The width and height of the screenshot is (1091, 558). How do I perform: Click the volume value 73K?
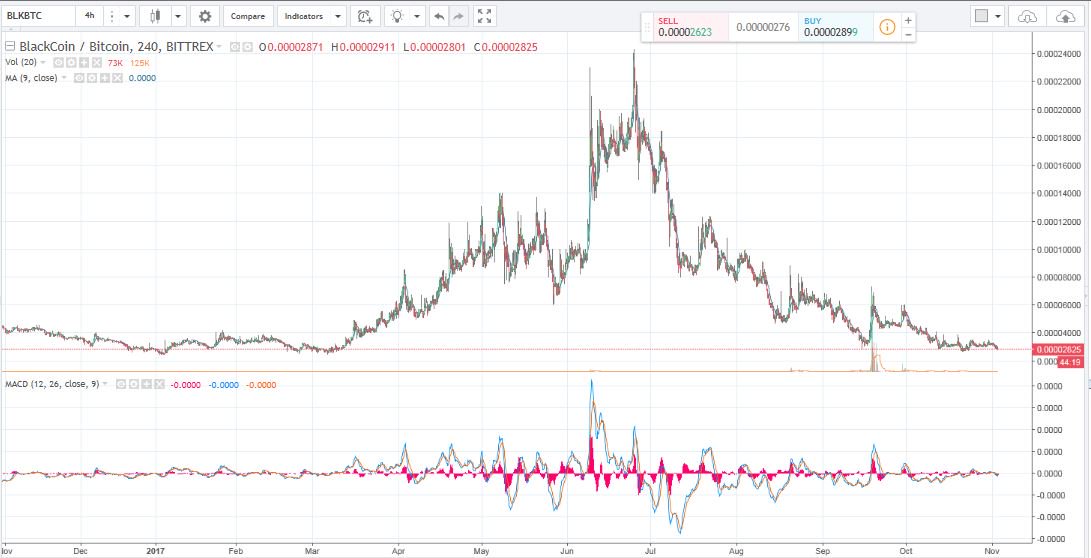[x=115, y=63]
